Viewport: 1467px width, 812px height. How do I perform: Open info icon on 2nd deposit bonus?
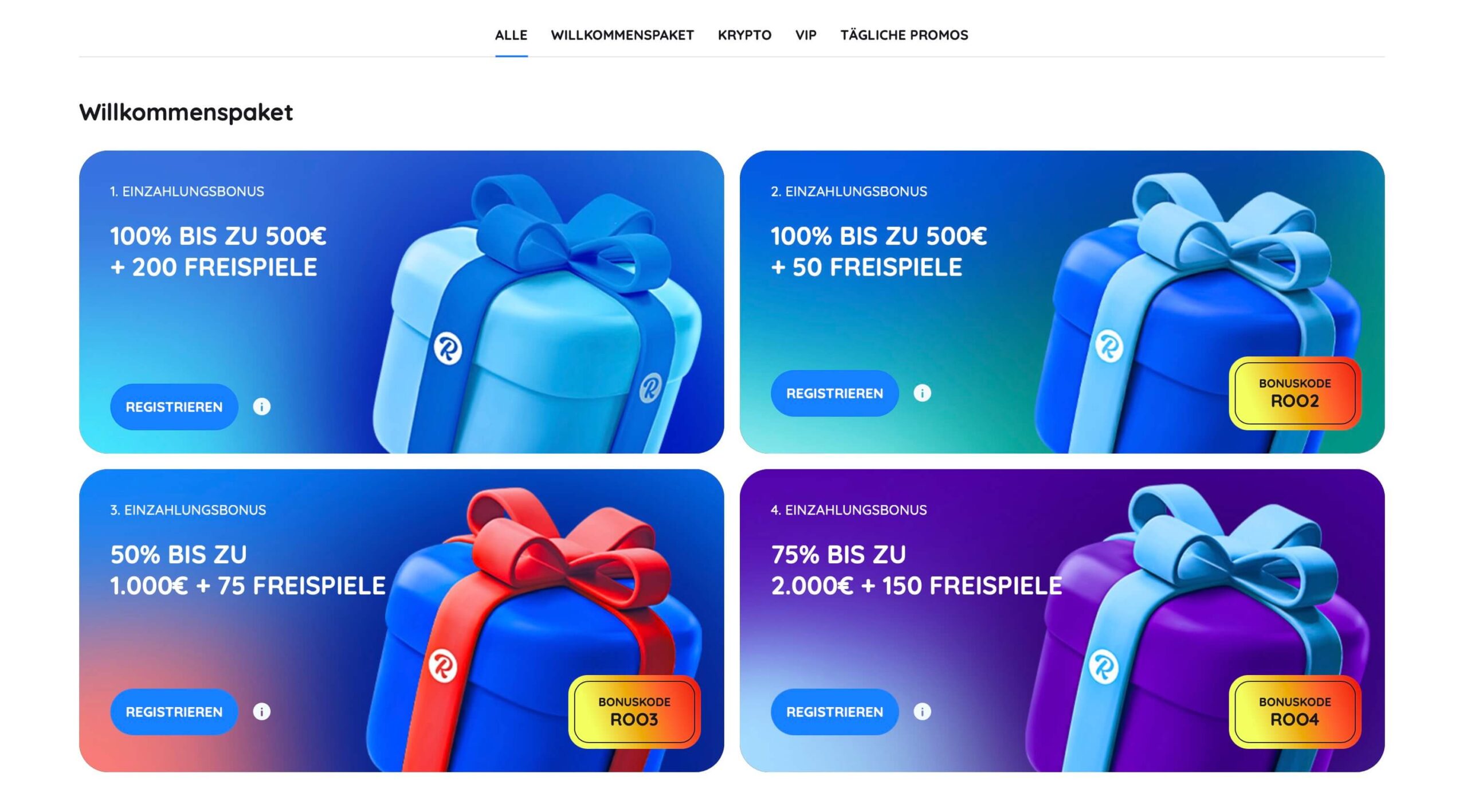pyautogui.click(x=922, y=393)
